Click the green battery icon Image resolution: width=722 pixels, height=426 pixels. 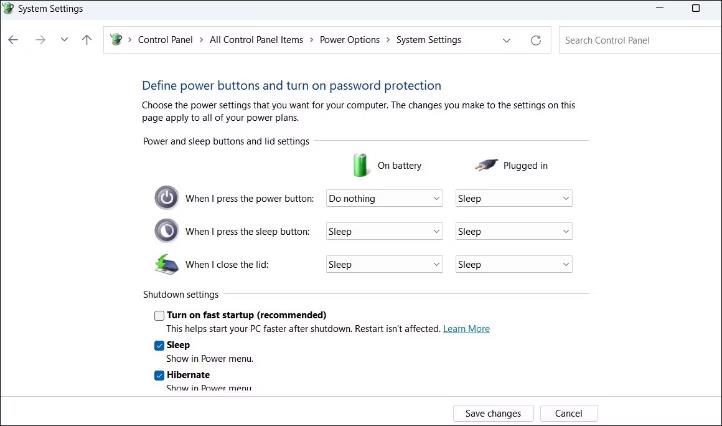click(360, 165)
